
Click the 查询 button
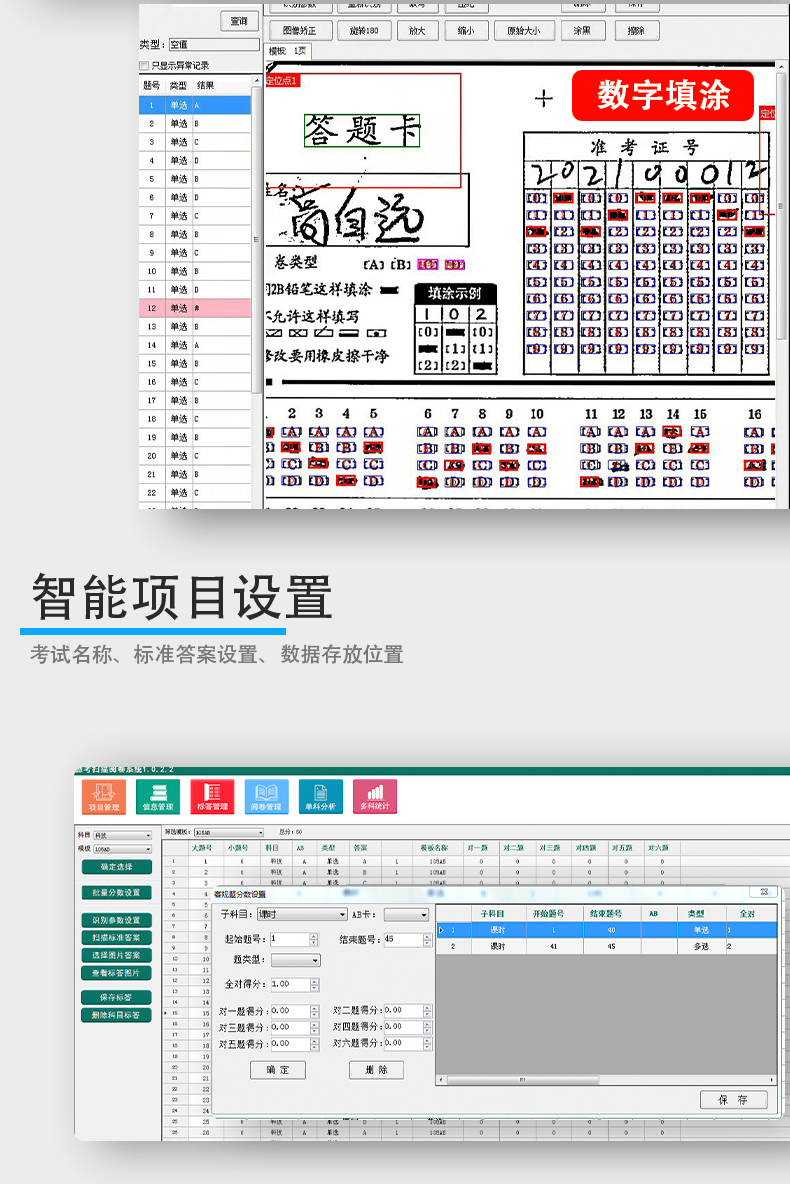239,21
